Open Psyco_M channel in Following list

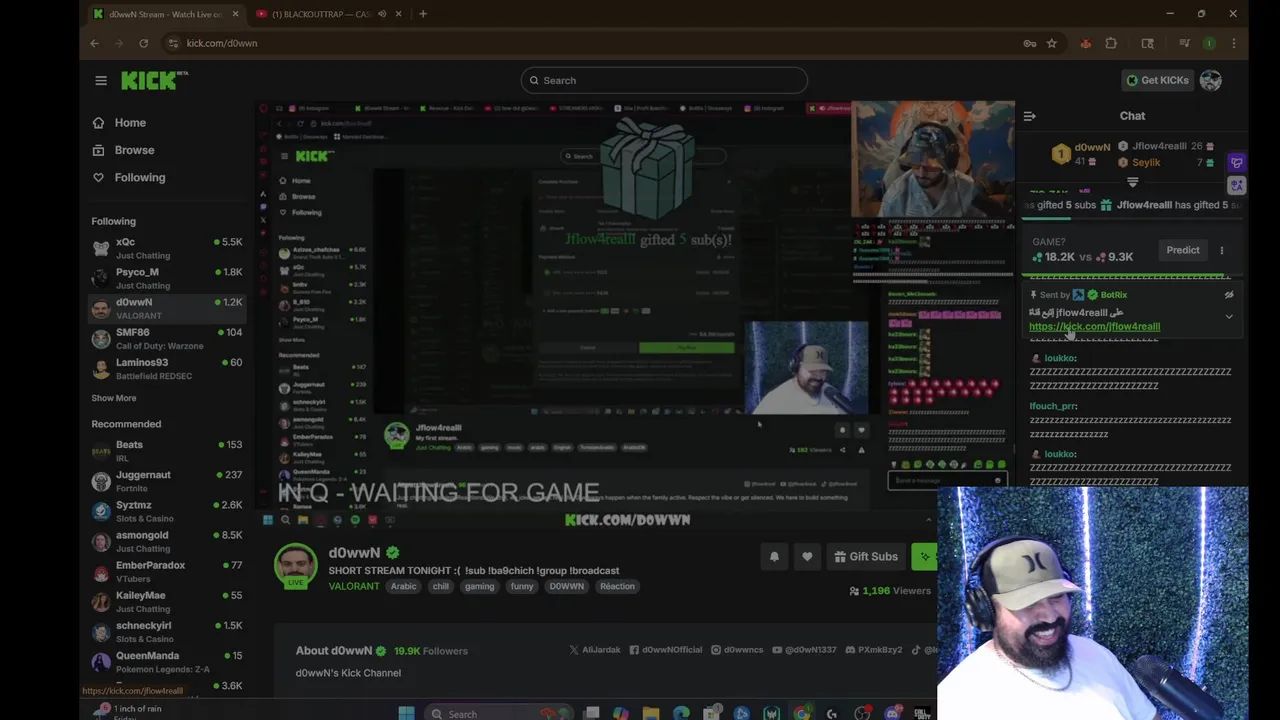(x=167, y=278)
